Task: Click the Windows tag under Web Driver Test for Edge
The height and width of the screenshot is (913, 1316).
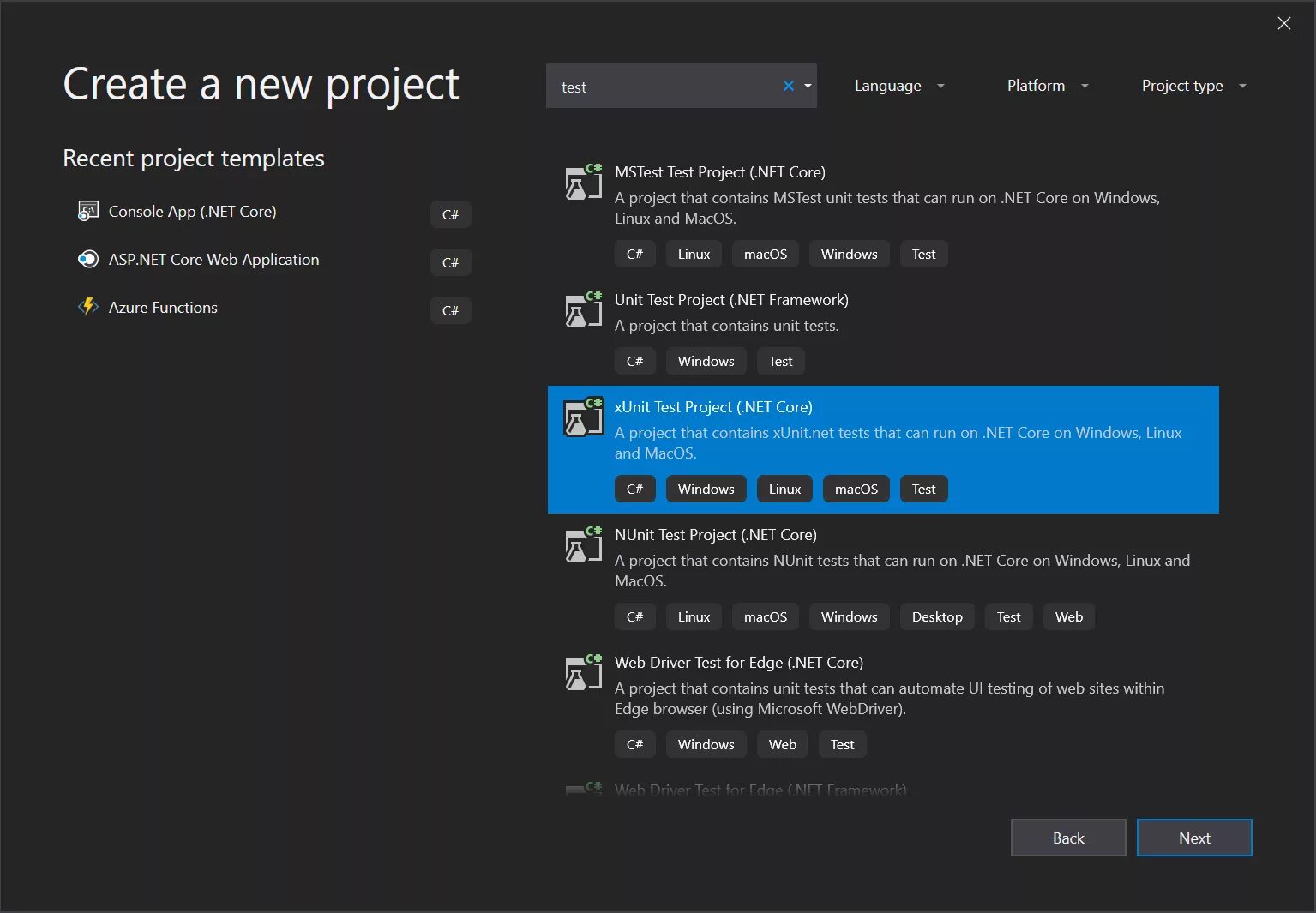Action: pos(706,744)
